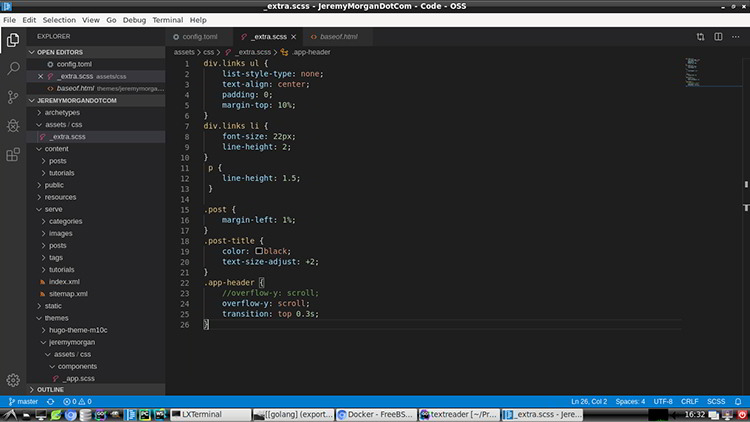Open the Extensions view icon

coord(13,155)
